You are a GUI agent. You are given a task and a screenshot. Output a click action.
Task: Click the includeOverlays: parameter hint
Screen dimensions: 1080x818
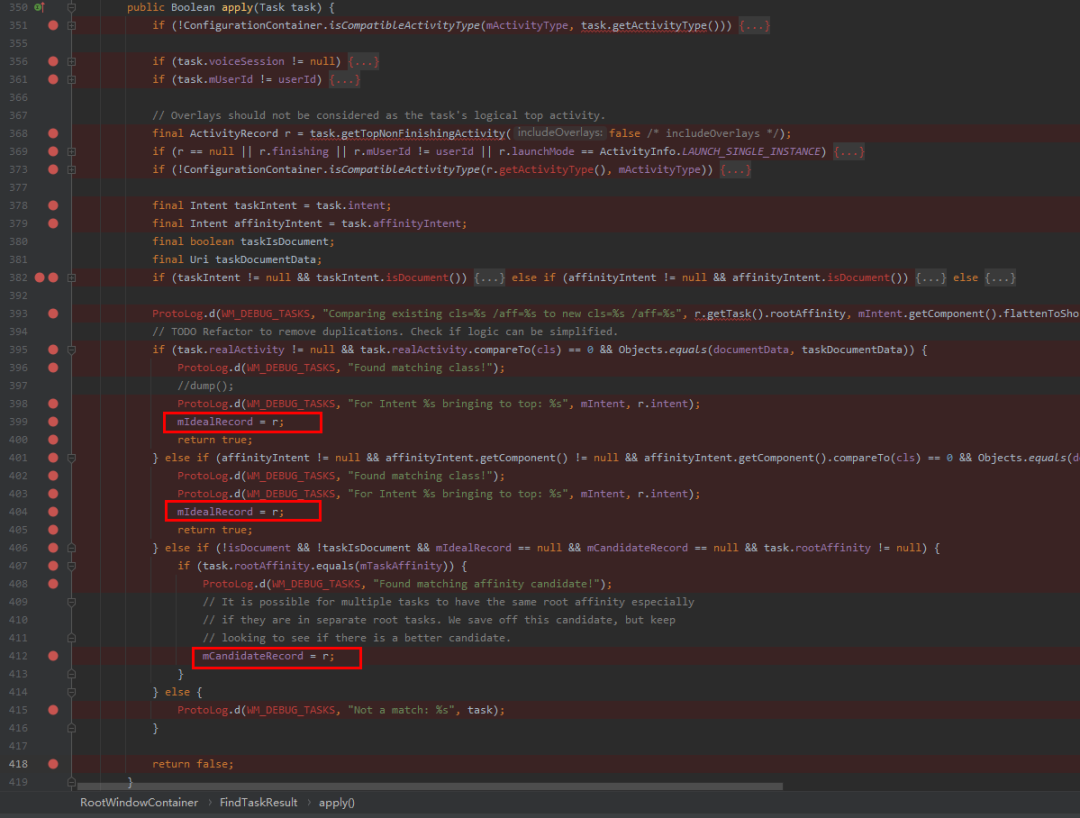pyautogui.click(x=559, y=133)
